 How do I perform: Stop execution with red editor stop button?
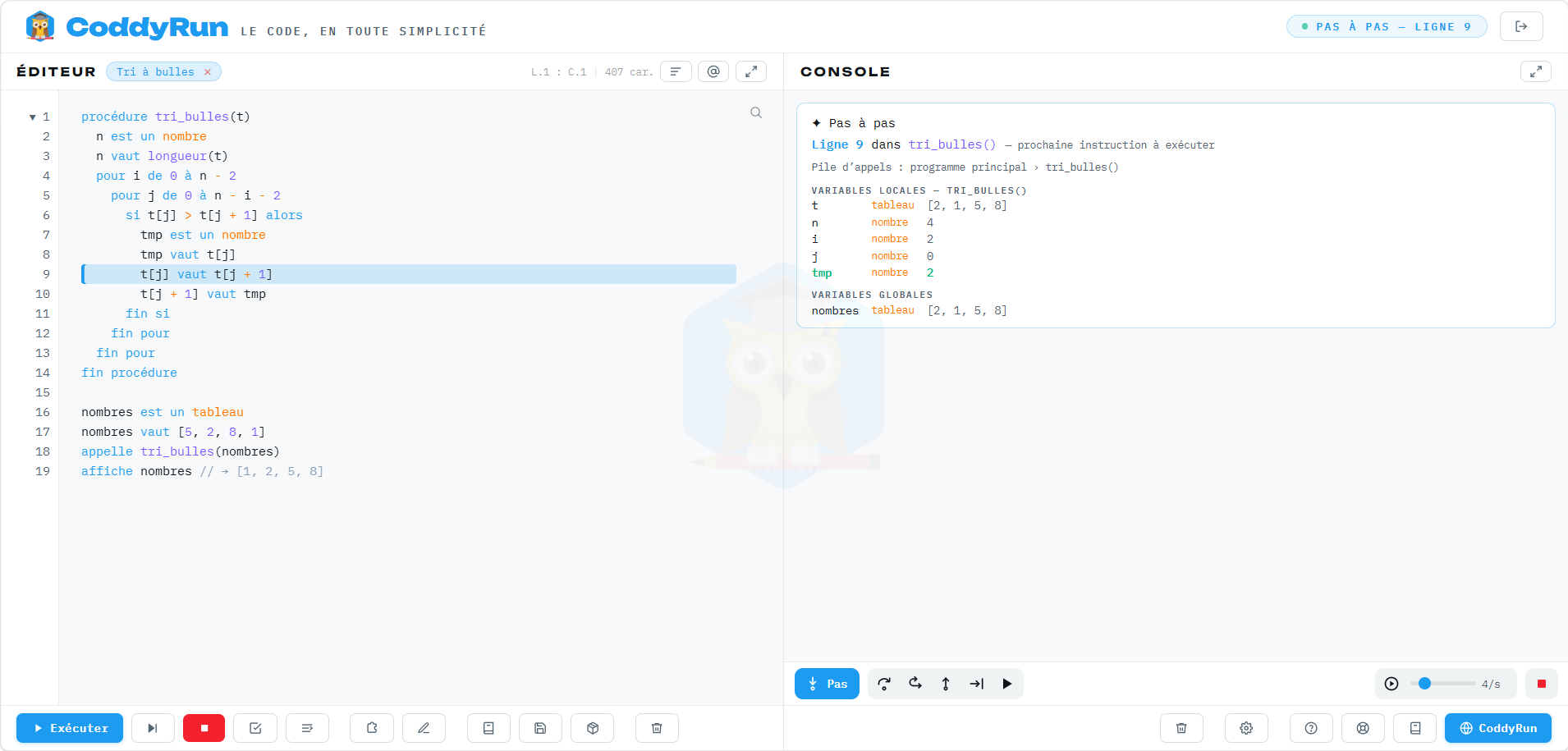pyautogui.click(x=204, y=728)
